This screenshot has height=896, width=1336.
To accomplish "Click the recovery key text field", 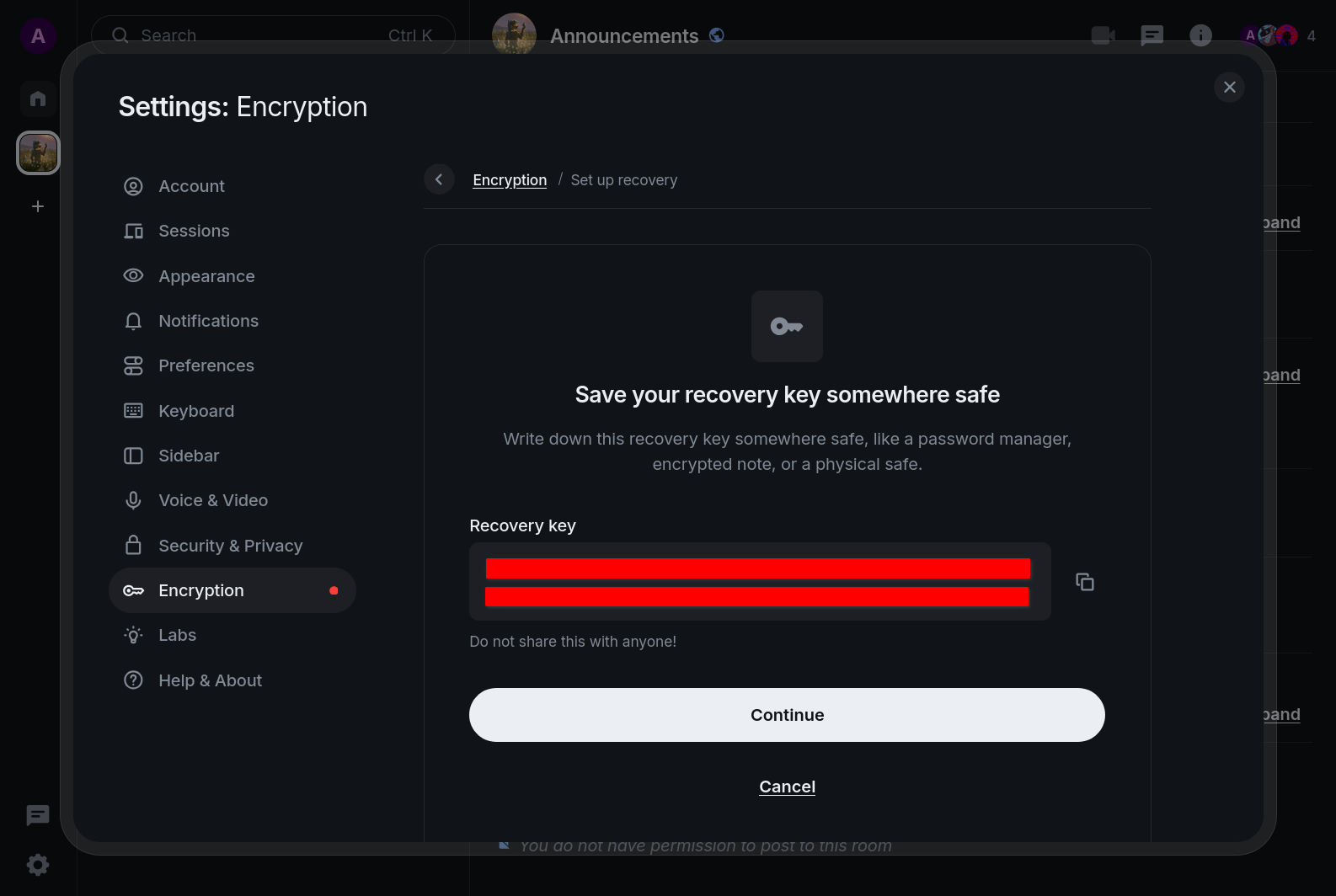I will (759, 582).
